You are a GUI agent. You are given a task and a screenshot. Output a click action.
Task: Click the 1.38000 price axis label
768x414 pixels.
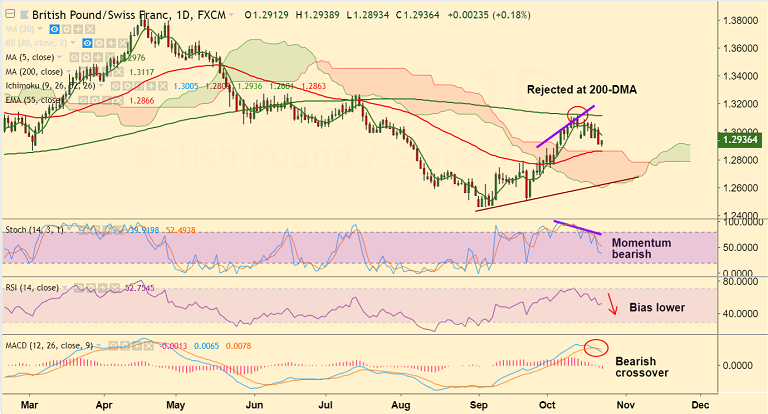[x=742, y=21]
